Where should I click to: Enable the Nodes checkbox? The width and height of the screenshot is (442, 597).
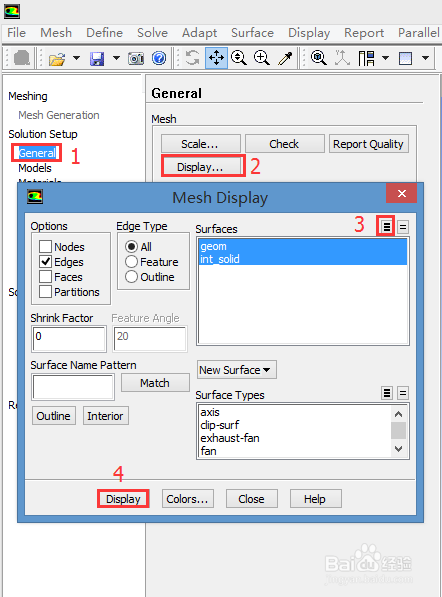tap(45, 246)
